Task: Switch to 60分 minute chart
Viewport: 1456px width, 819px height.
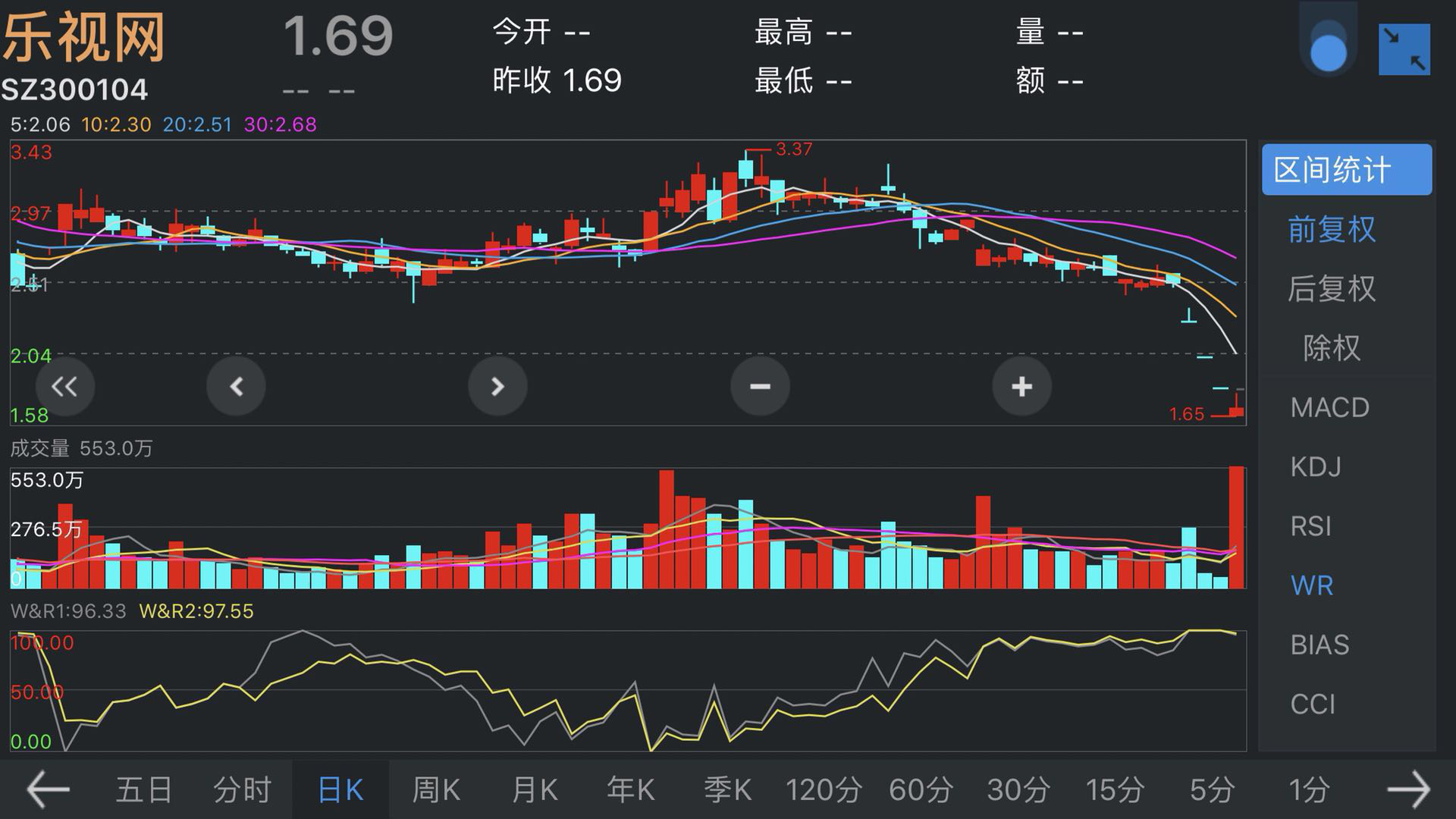Action: pos(921,789)
